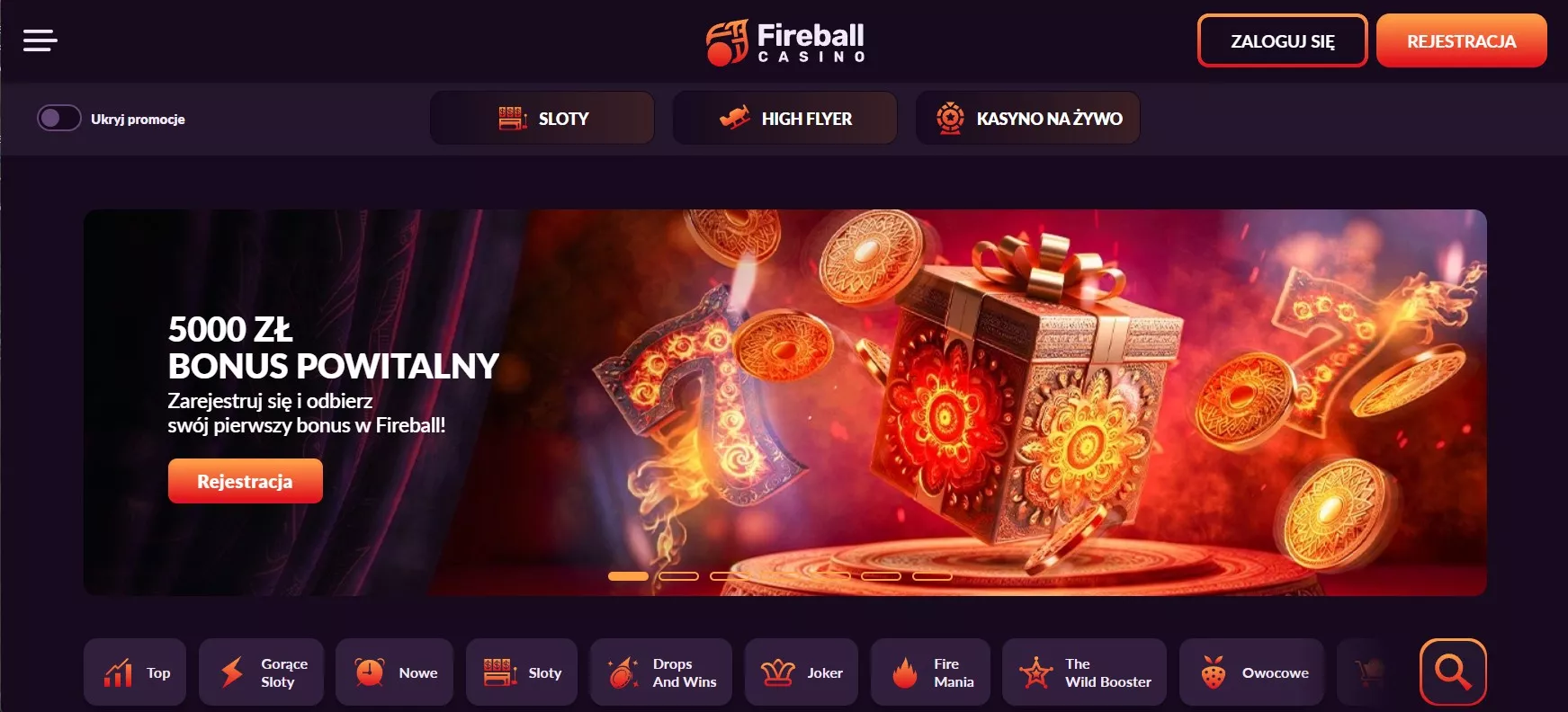Click the ZALOGUJ SIĘ button
Viewport: 1568px width, 712px height.
1283,40
